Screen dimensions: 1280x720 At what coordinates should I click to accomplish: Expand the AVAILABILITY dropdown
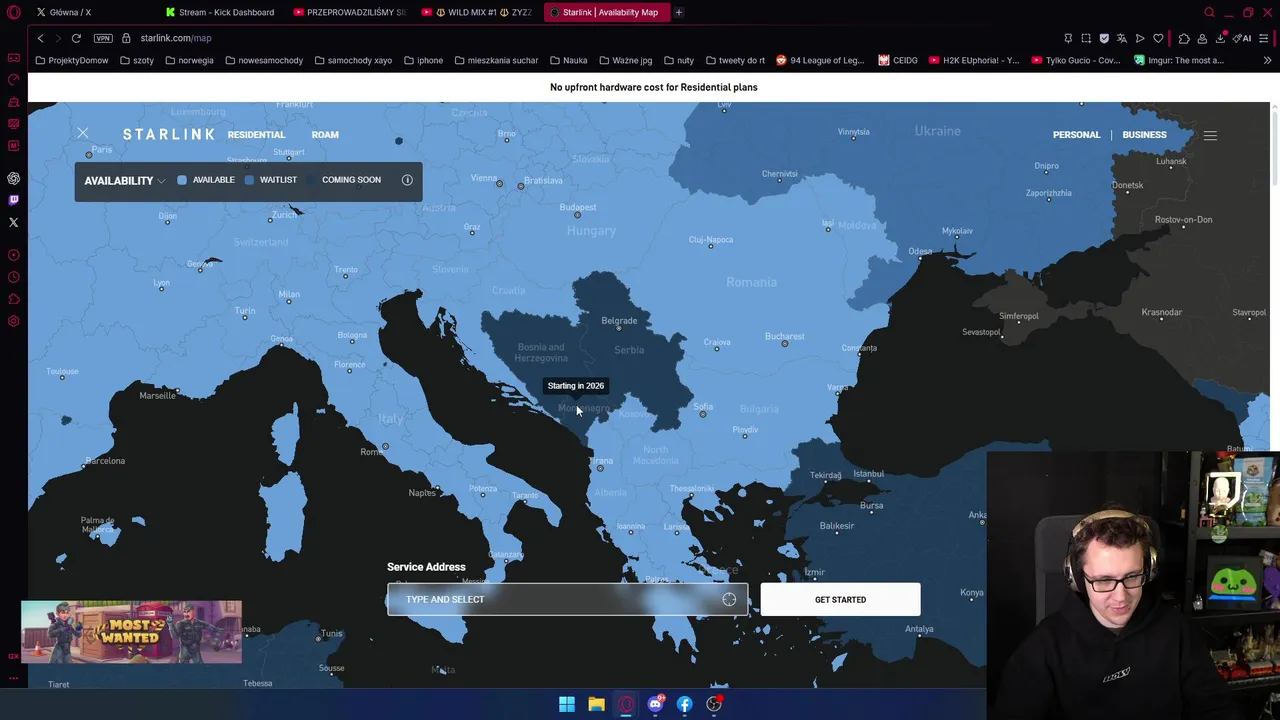[x=125, y=181]
